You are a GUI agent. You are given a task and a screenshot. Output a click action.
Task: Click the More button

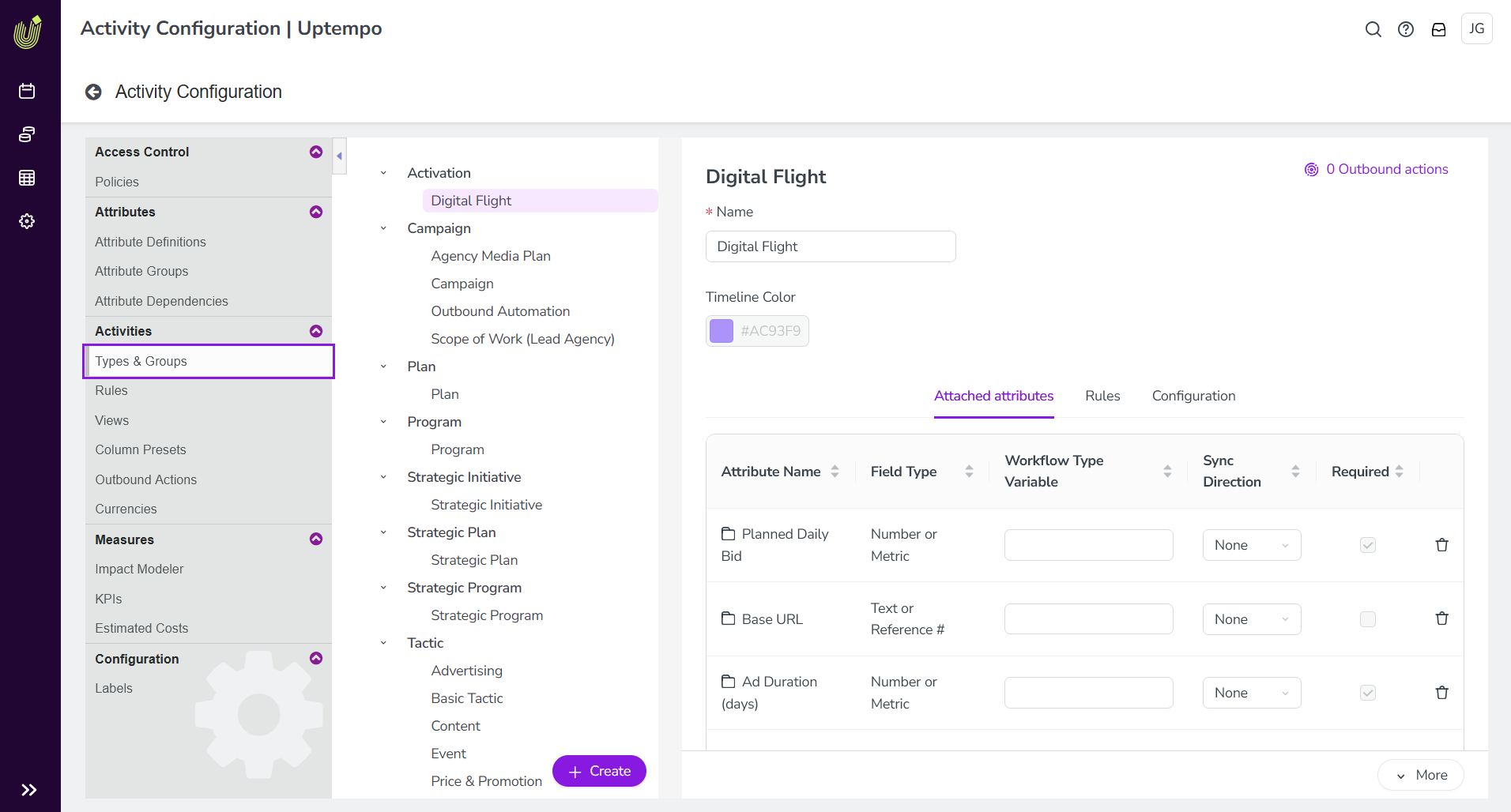click(1421, 775)
